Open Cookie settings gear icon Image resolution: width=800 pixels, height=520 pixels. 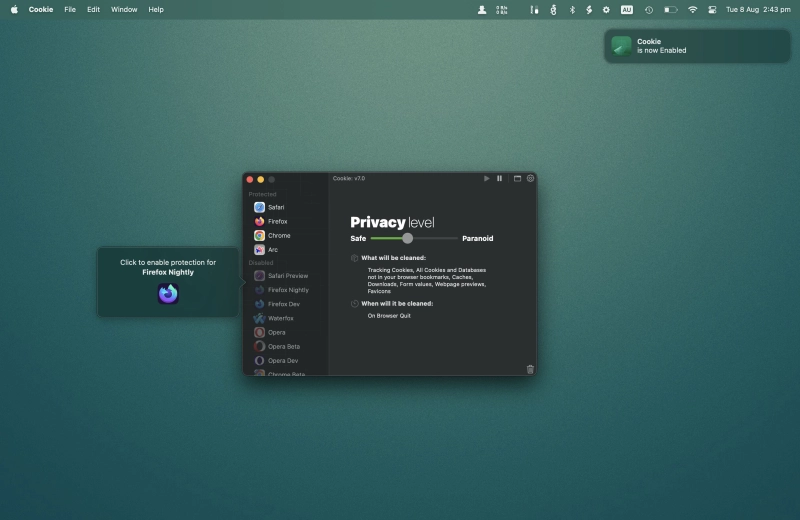(x=531, y=179)
